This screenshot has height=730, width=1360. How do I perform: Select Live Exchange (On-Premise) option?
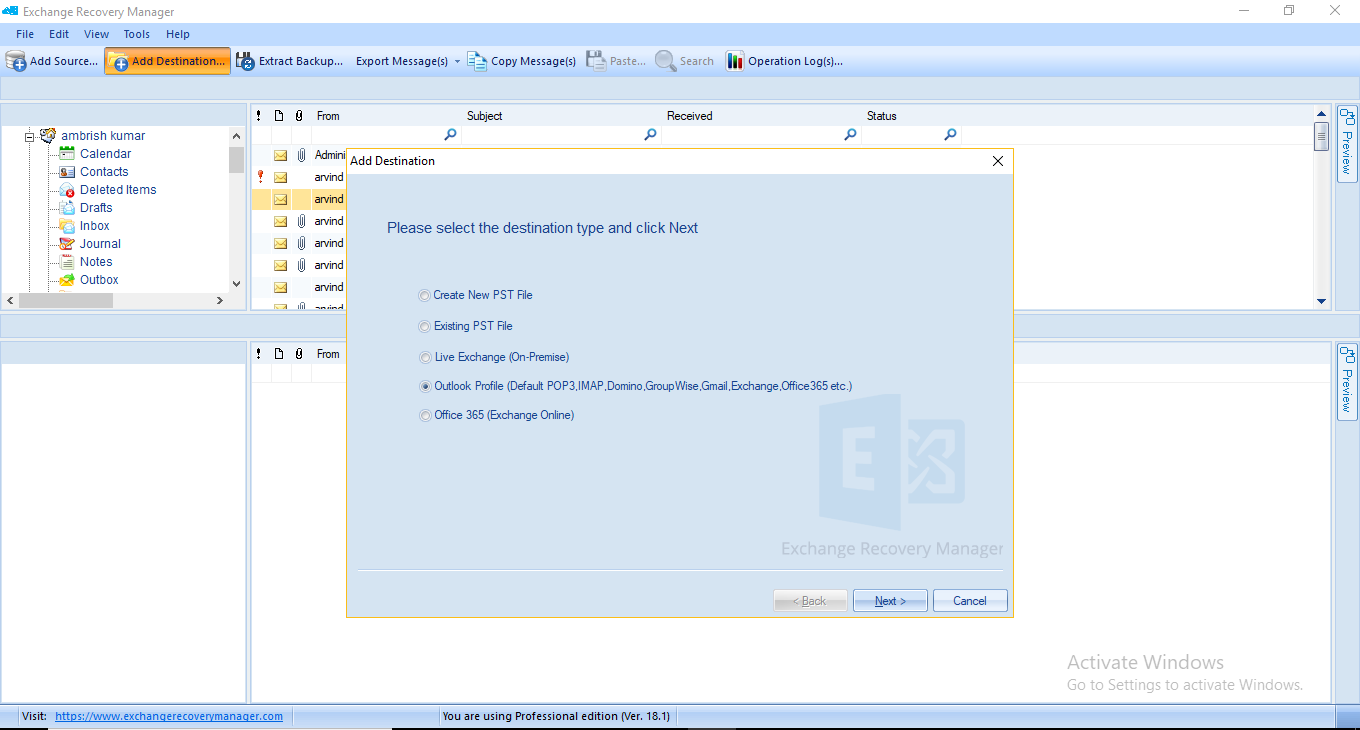tap(425, 358)
